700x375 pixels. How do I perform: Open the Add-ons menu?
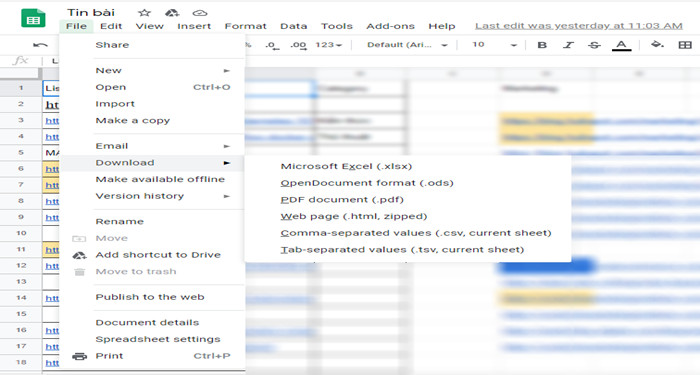(391, 26)
